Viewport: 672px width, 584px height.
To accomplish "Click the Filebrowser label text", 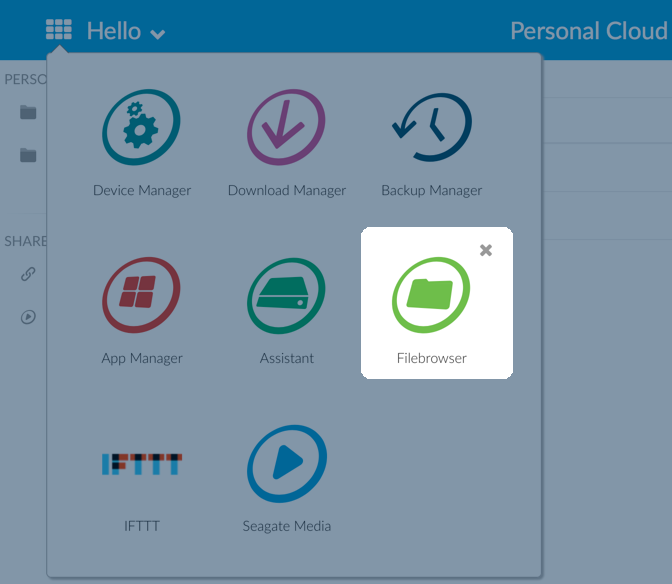I will [432, 358].
